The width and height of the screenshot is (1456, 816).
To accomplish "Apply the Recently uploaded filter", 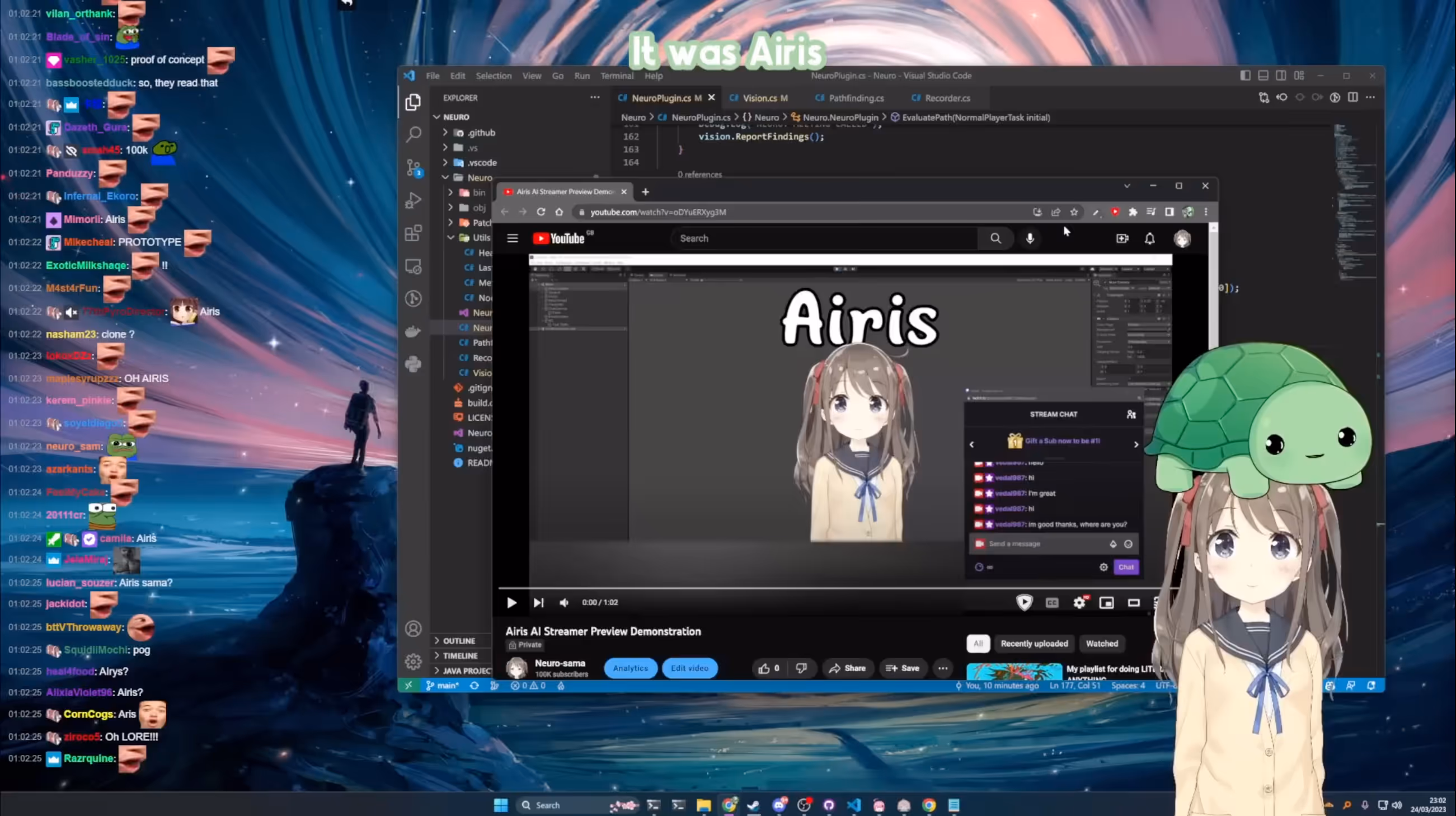I will [x=1034, y=644].
